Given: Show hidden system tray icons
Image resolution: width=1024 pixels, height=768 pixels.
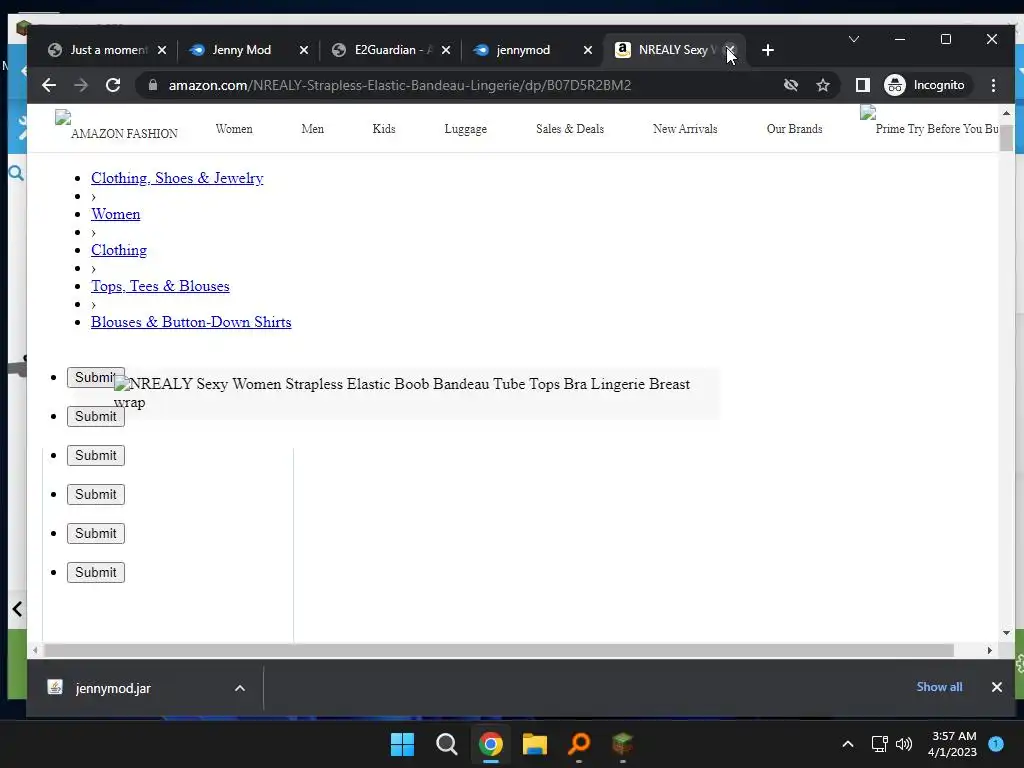Looking at the screenshot, I should click(x=848, y=744).
